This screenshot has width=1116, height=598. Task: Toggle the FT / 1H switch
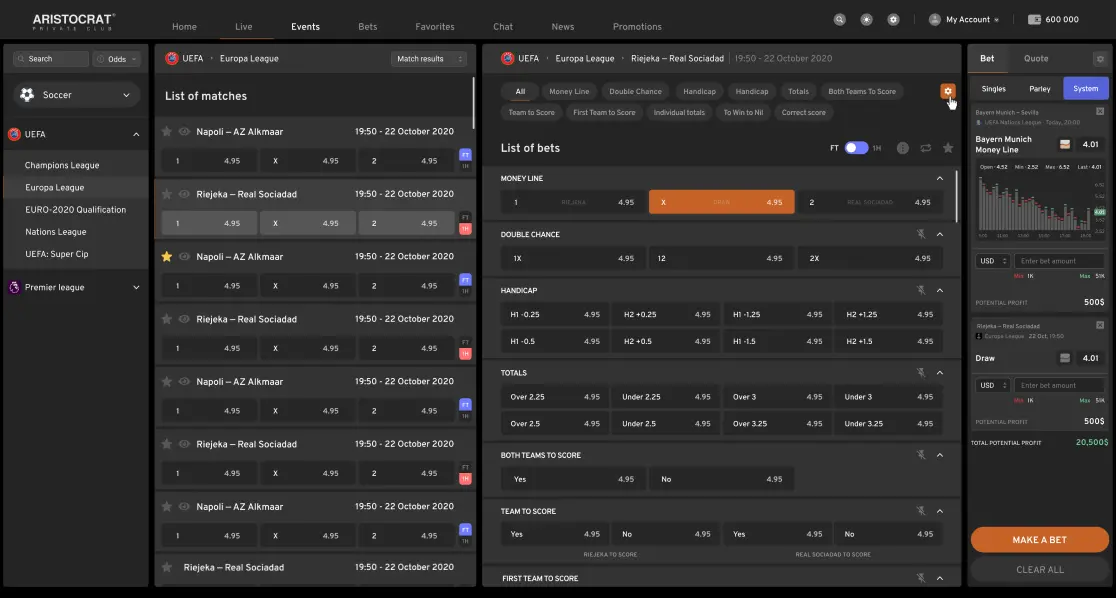pyautogui.click(x=856, y=148)
